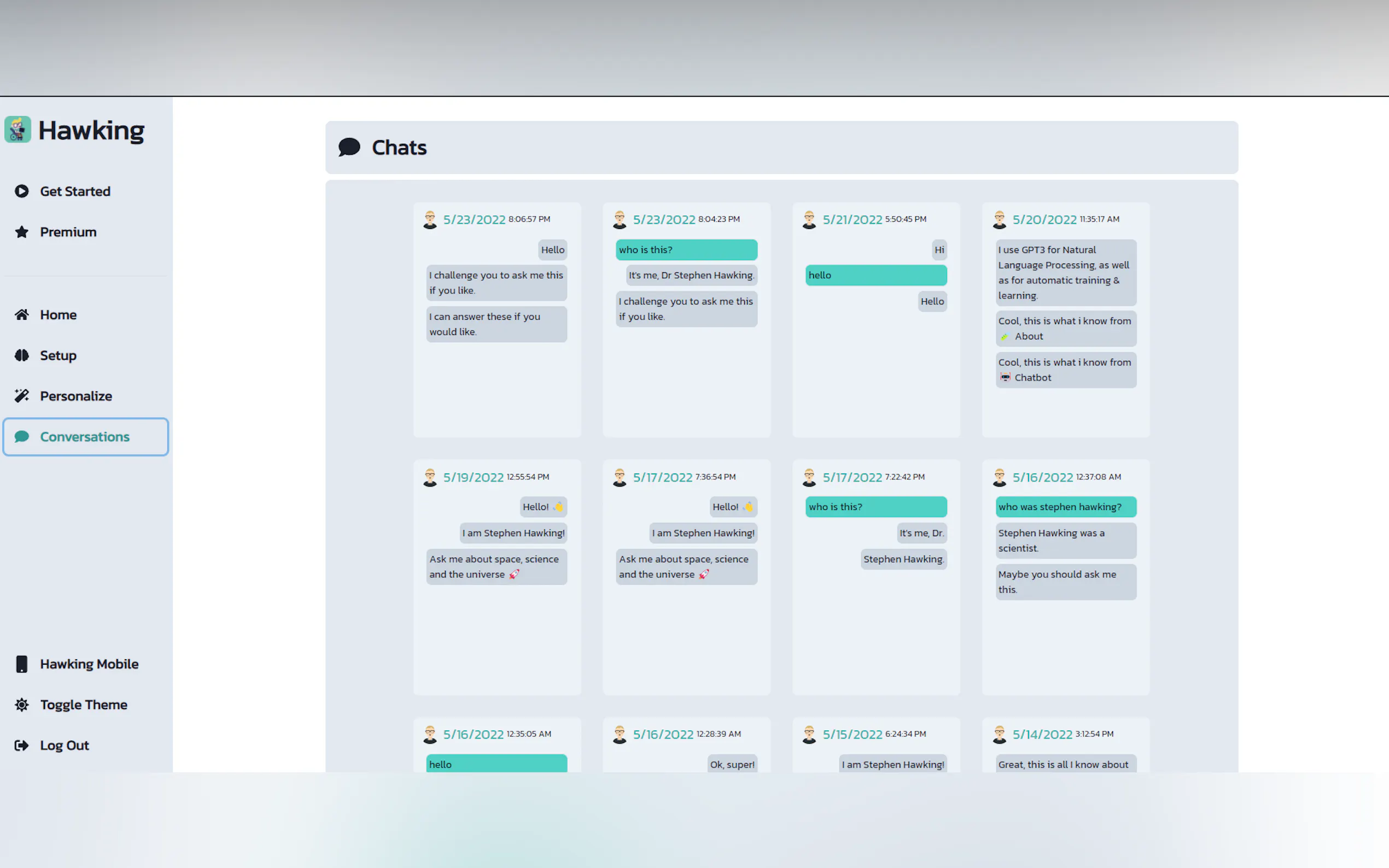The image size is (1389, 868).
Task: Click the Hawking robot logo icon
Action: click(x=18, y=130)
